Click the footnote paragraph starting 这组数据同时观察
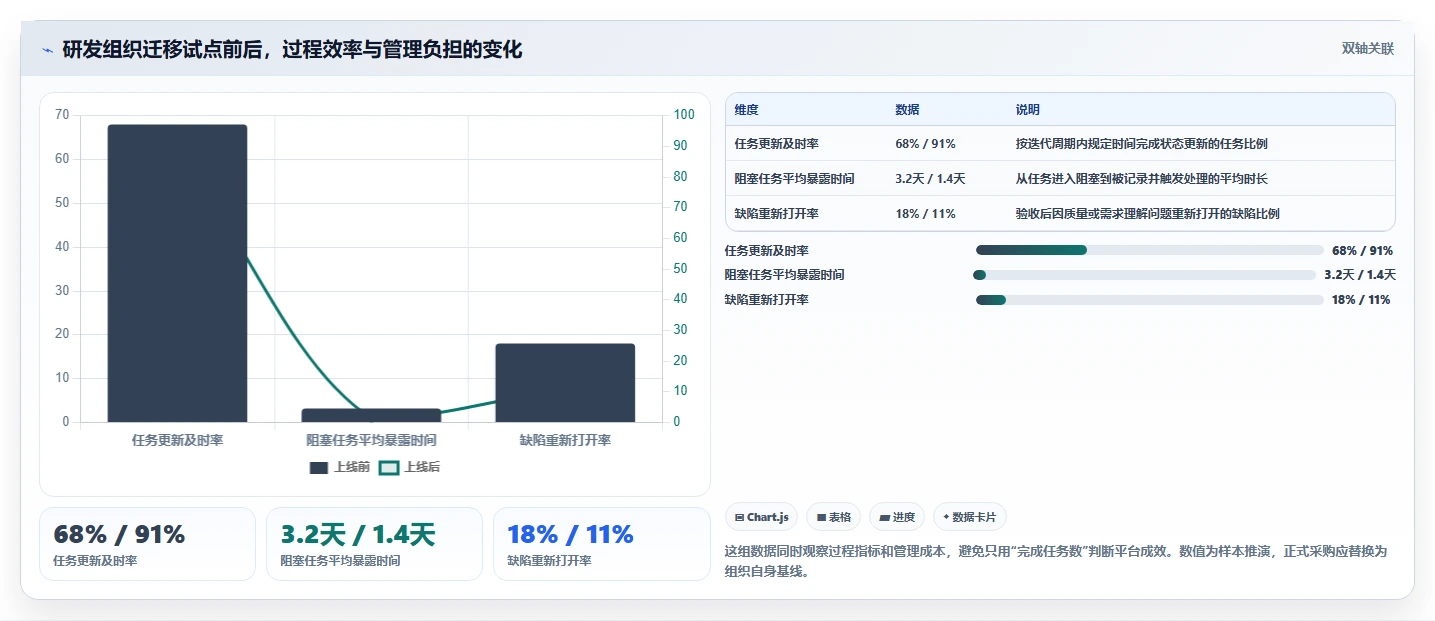 [1056, 562]
